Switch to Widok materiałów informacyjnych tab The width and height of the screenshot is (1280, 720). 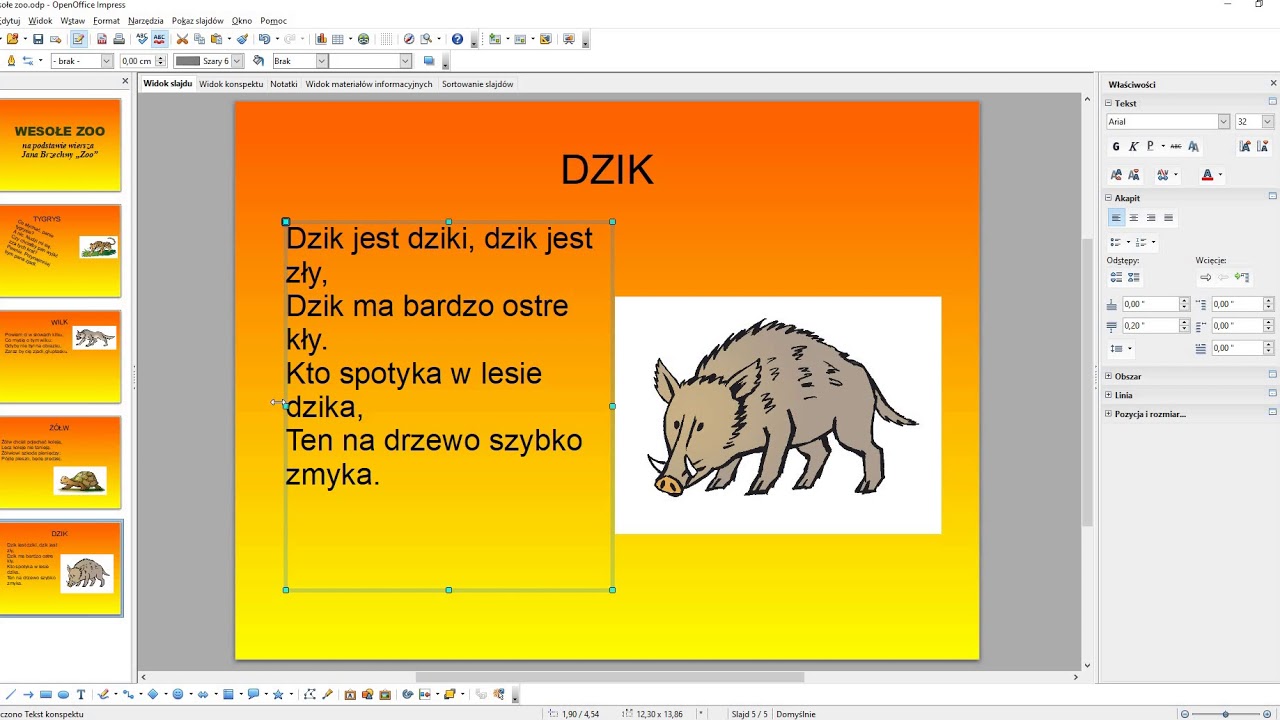coord(369,84)
